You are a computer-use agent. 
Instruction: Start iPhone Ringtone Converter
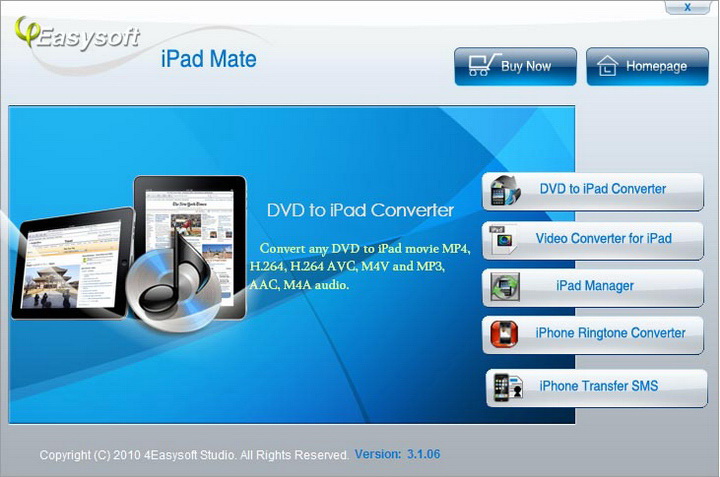pos(592,335)
